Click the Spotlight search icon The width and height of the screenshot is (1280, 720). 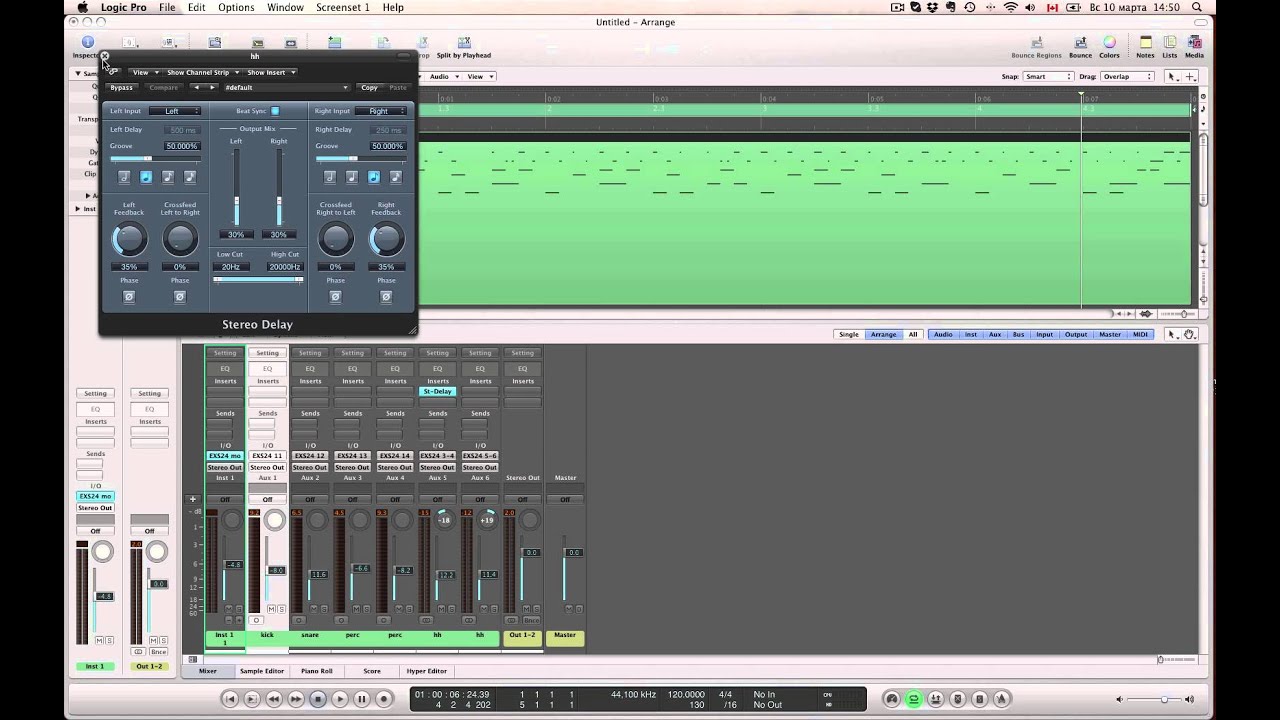point(1199,7)
